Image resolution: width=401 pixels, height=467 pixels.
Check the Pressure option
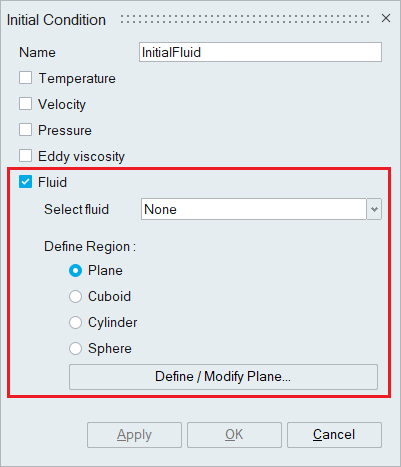(25, 130)
